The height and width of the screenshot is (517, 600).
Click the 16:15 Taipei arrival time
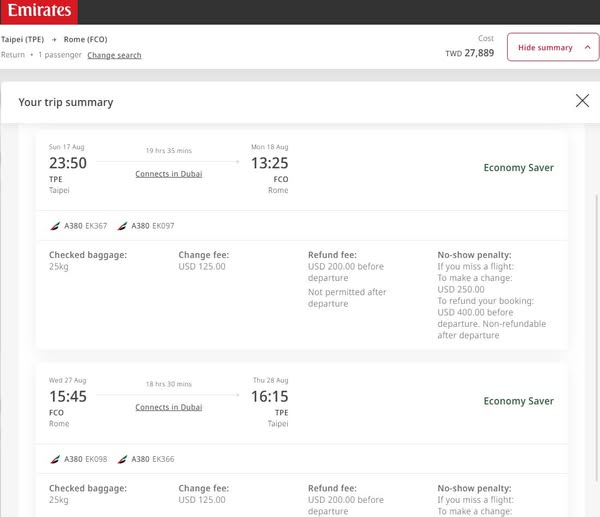(x=269, y=396)
